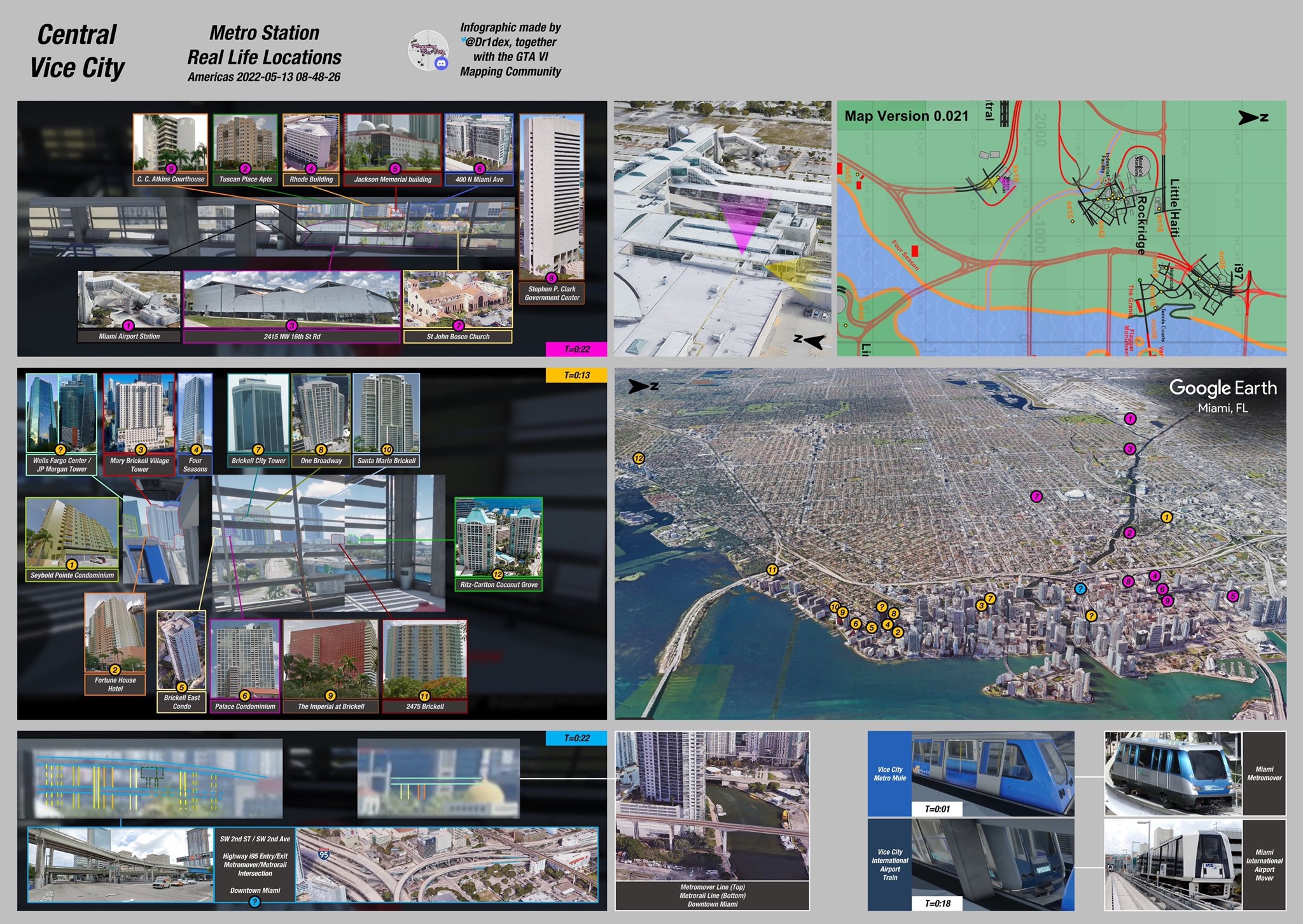Click the blue question mark marker on the Google Earth map
Viewport: 1303px width, 924px height.
click(x=1080, y=589)
